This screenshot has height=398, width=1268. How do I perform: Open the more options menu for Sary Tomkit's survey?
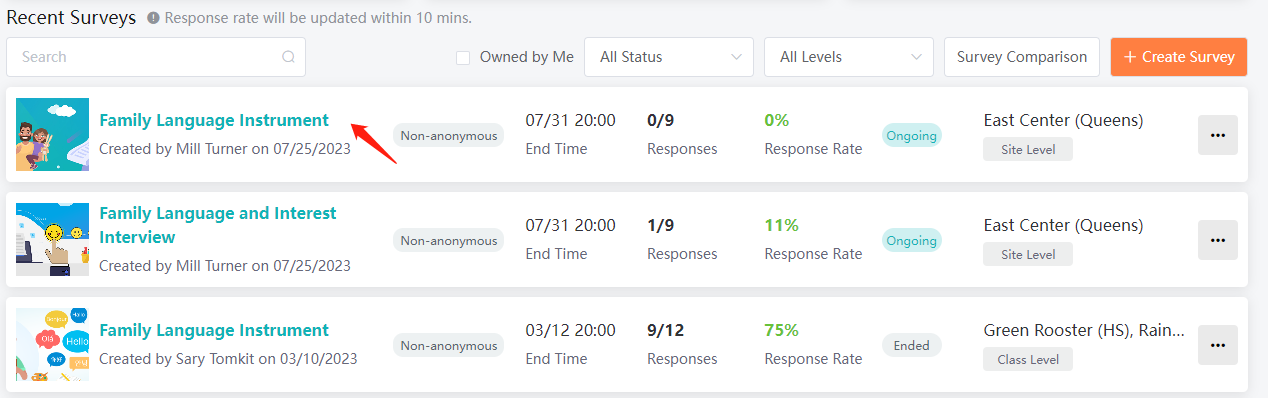click(1217, 345)
